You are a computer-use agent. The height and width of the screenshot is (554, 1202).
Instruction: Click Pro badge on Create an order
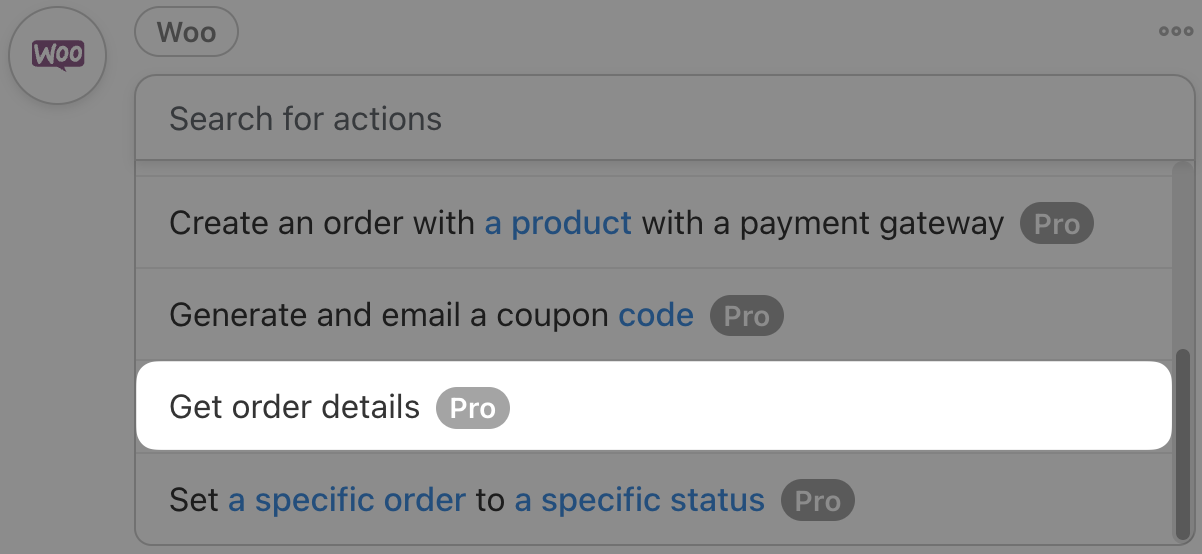point(1057,224)
